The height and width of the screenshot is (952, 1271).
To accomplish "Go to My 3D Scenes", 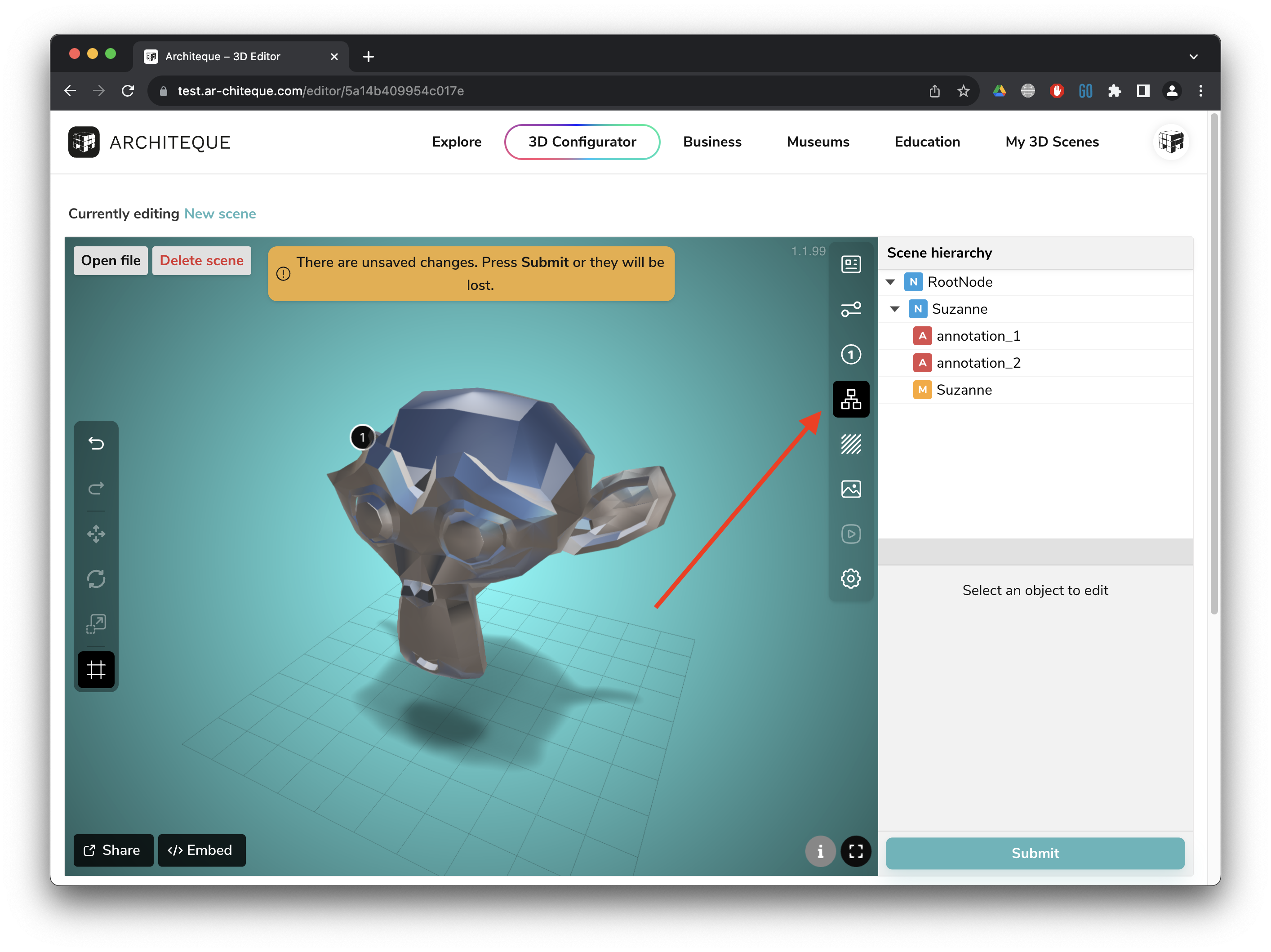I will (1052, 142).
